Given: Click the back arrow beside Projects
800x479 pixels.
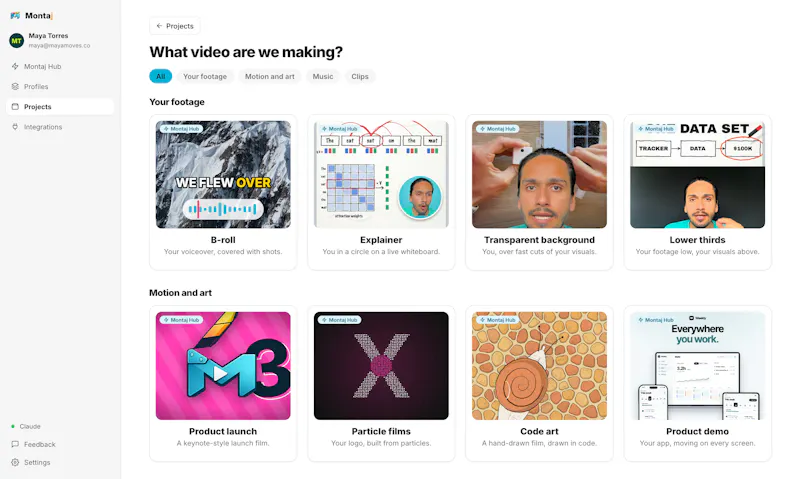Looking at the screenshot, I should (159, 26).
